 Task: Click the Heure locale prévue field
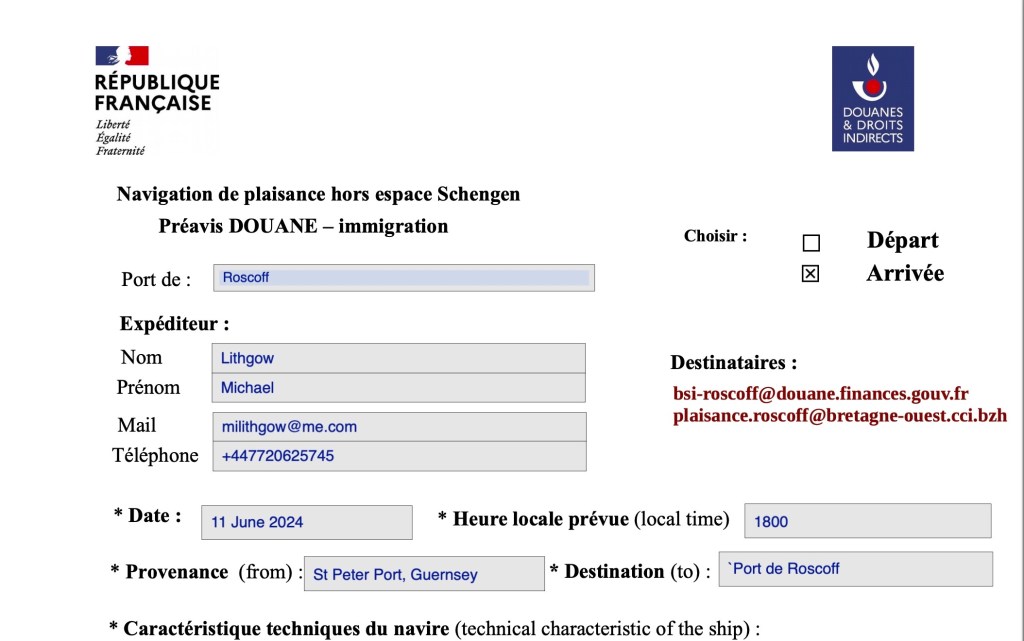point(867,521)
